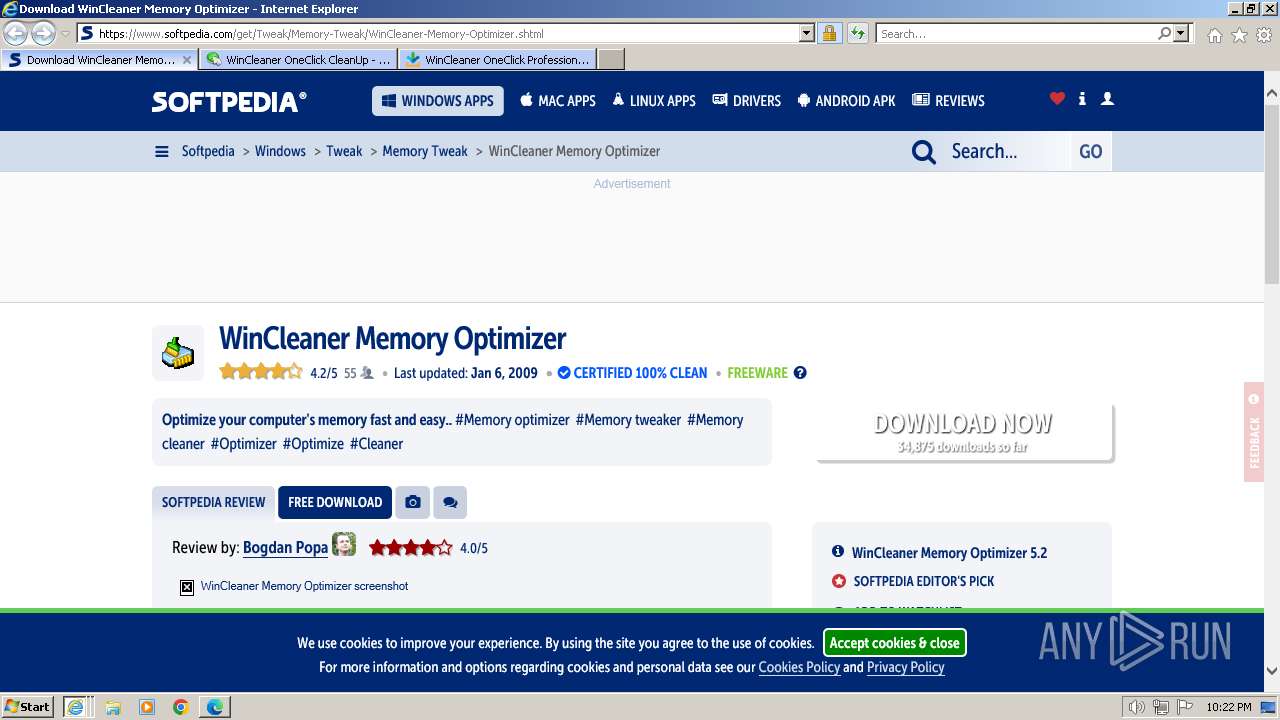The width and height of the screenshot is (1280, 720).
Task: Select WINDOWS APPS menu
Action: (437, 101)
